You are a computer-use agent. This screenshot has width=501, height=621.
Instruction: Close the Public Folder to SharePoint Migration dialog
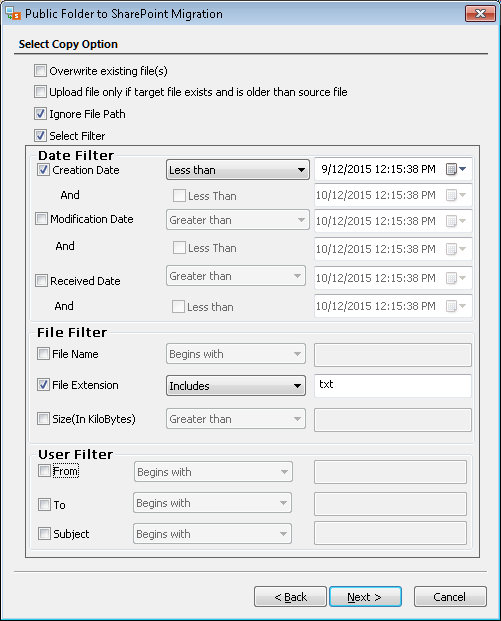(480, 13)
